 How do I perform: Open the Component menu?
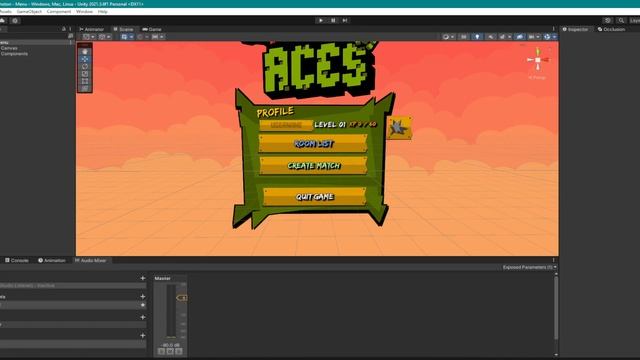[x=59, y=11]
